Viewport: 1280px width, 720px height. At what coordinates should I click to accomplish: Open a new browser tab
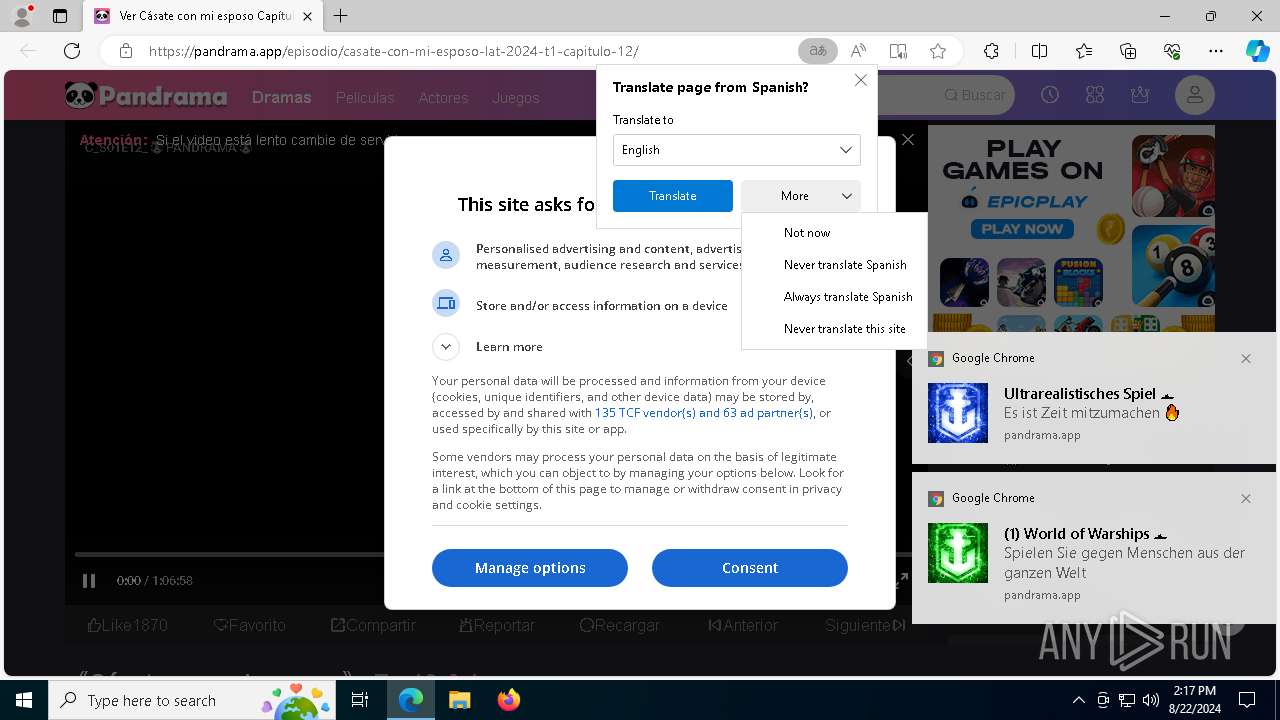coord(341,16)
